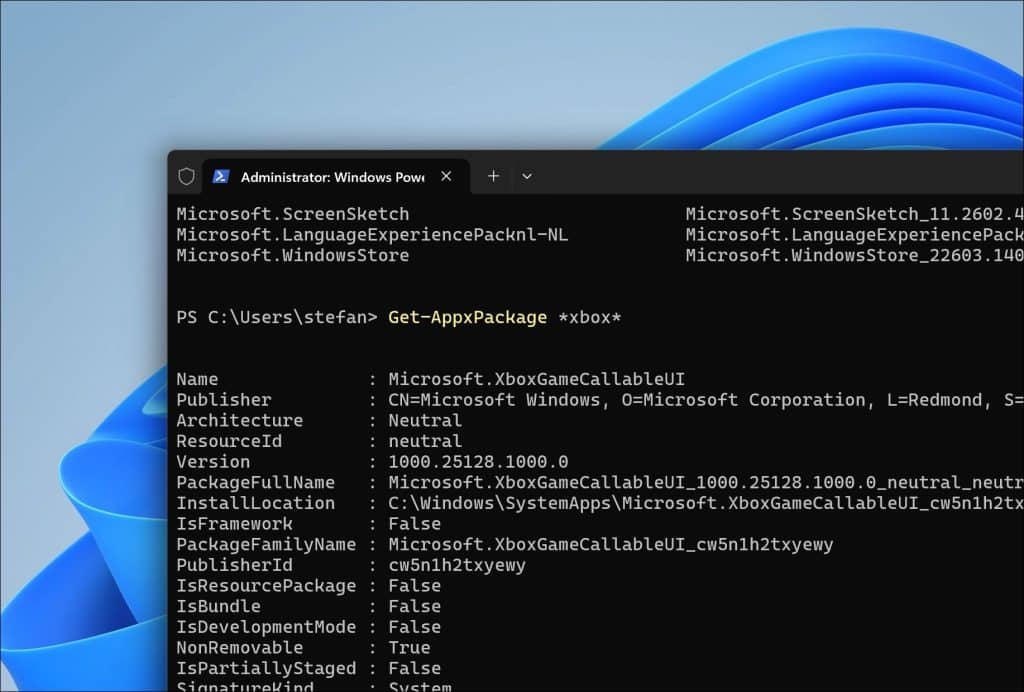Screen dimensions: 1024x692
Task: Click Microsoft.ScreenSketch_11.2602 full package name
Action: point(854,214)
